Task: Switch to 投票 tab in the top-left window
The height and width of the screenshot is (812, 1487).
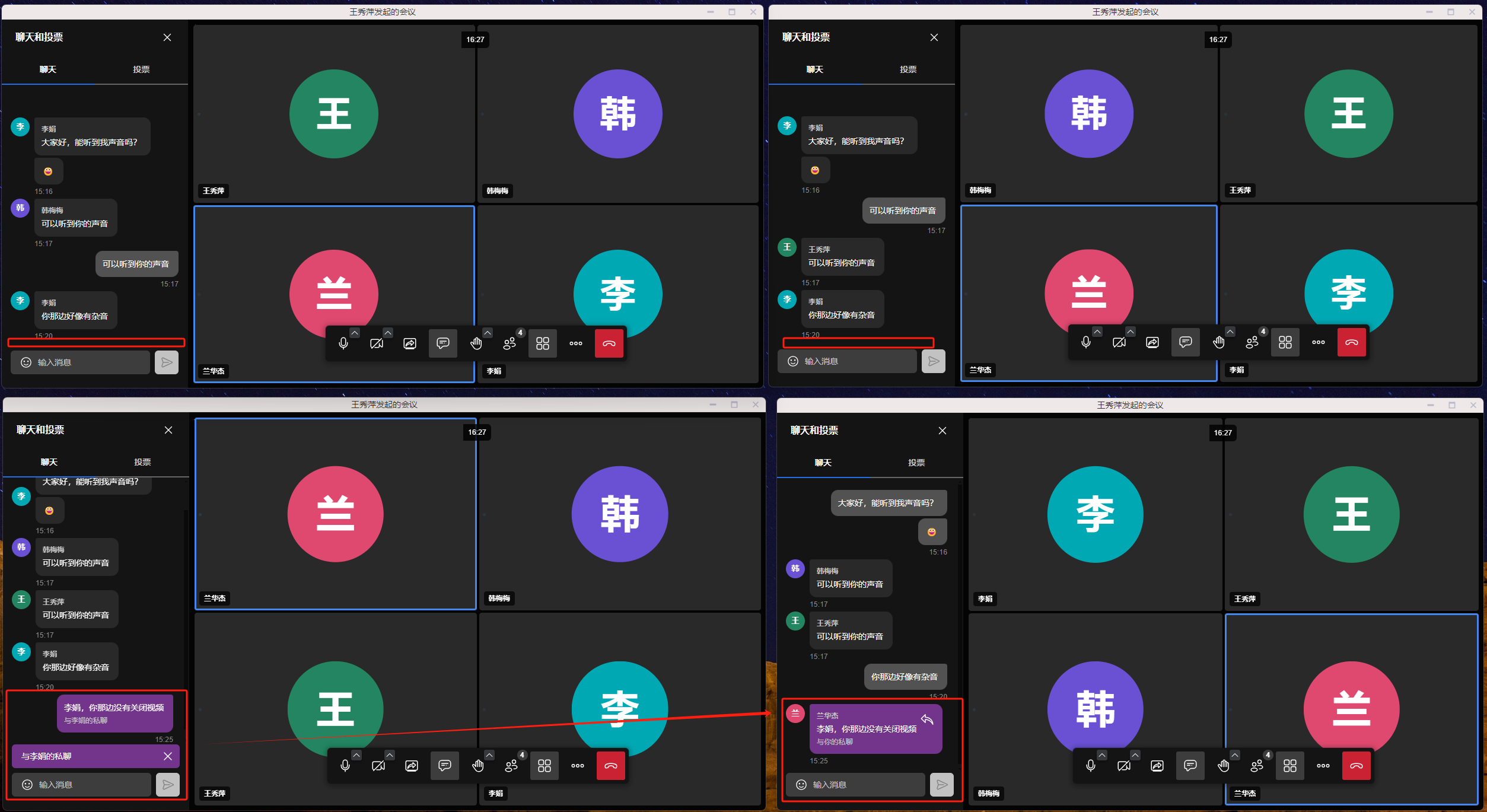Action: pyautogui.click(x=141, y=69)
